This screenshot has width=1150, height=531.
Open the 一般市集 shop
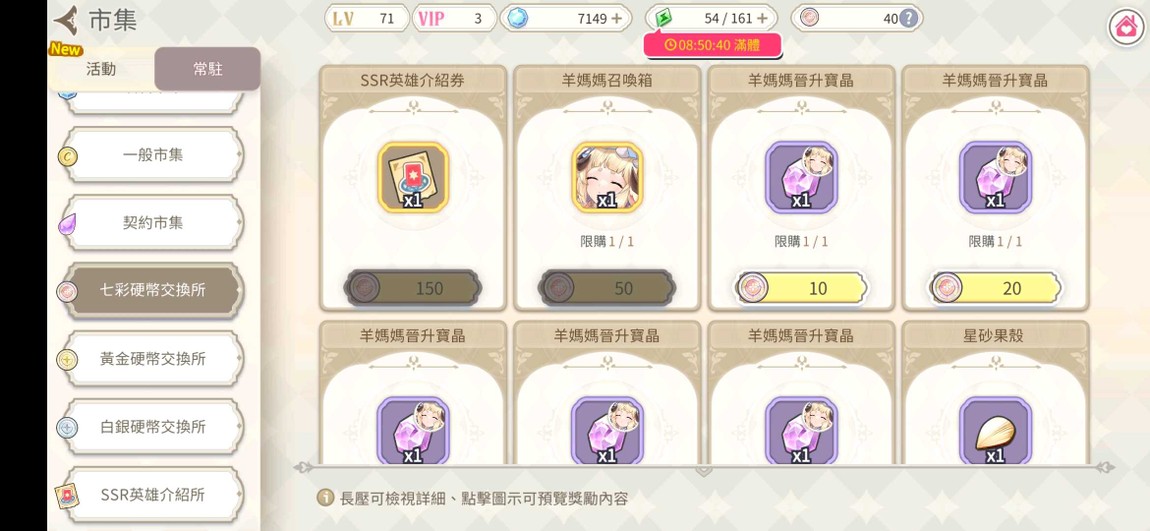click(x=153, y=155)
